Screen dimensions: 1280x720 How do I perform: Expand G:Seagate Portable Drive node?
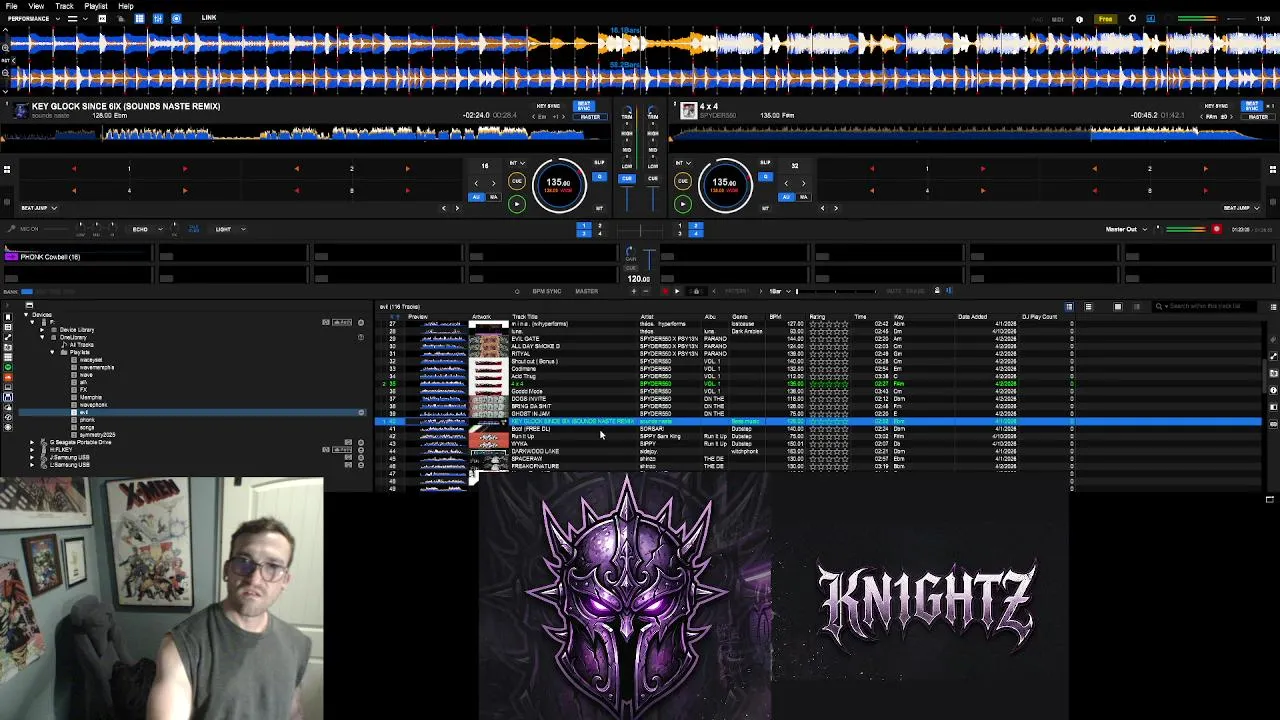click(32, 442)
